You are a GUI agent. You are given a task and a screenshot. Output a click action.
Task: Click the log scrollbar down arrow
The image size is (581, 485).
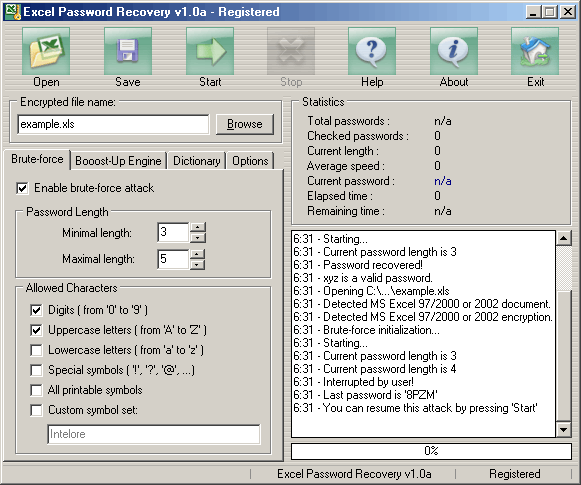tap(564, 430)
